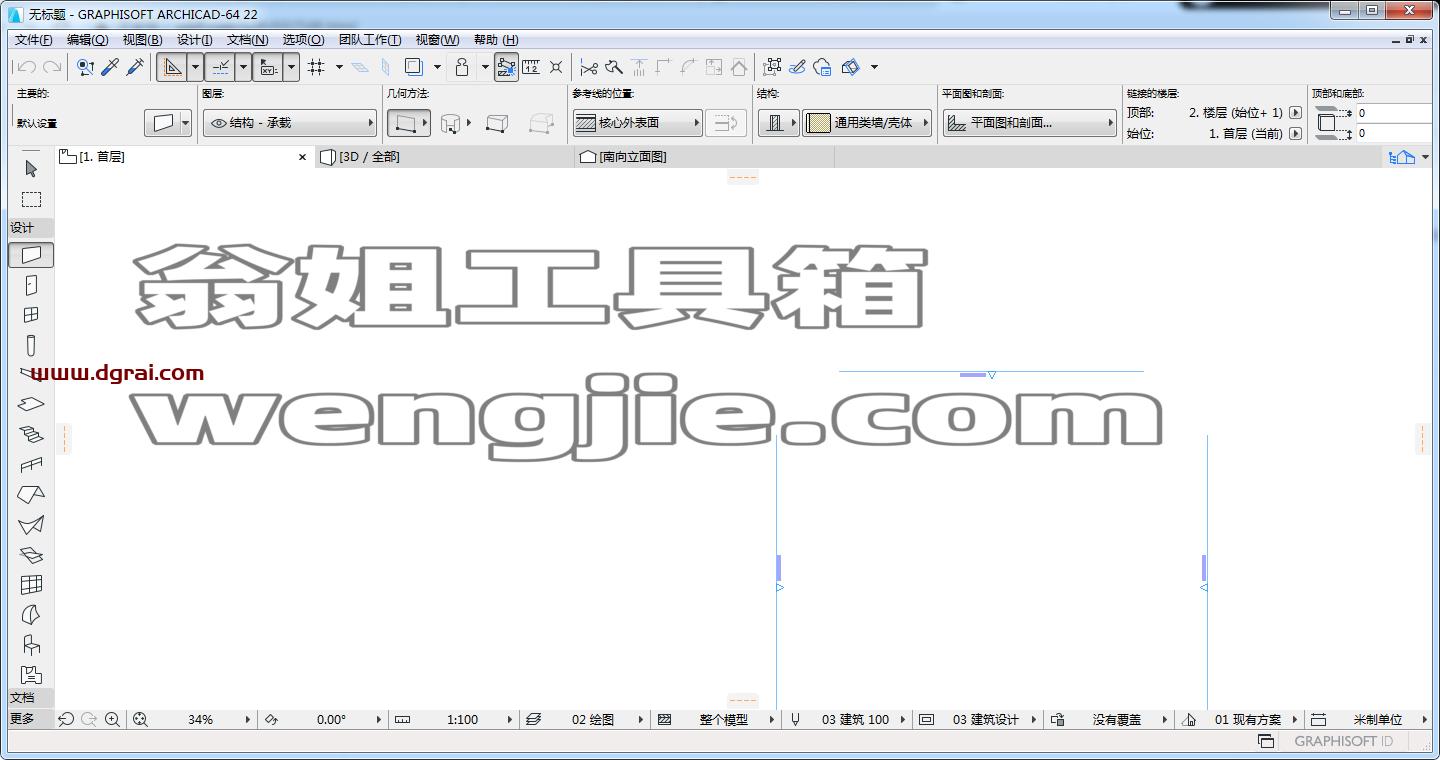Open the 结构 - 承载 layer dropdown
Image resolution: width=1440 pixels, height=760 pixels.
pyautogui.click(x=290, y=123)
